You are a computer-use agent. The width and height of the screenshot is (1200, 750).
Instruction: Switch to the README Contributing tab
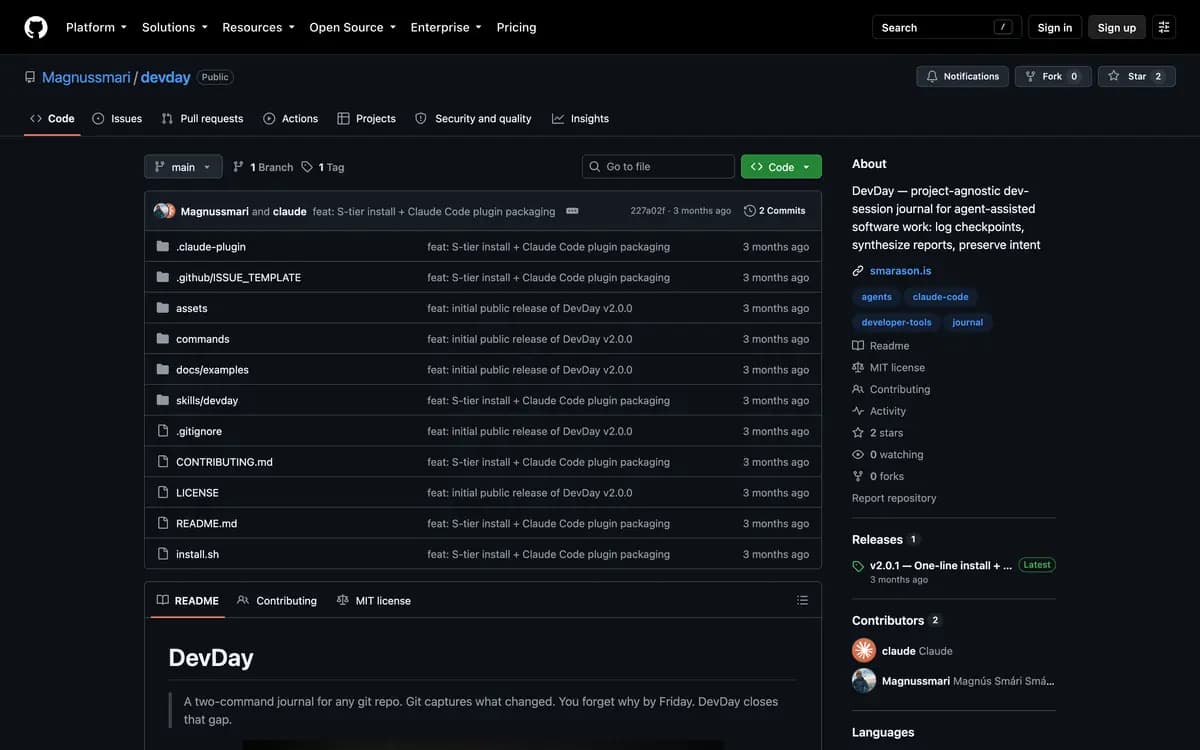[x=277, y=600]
